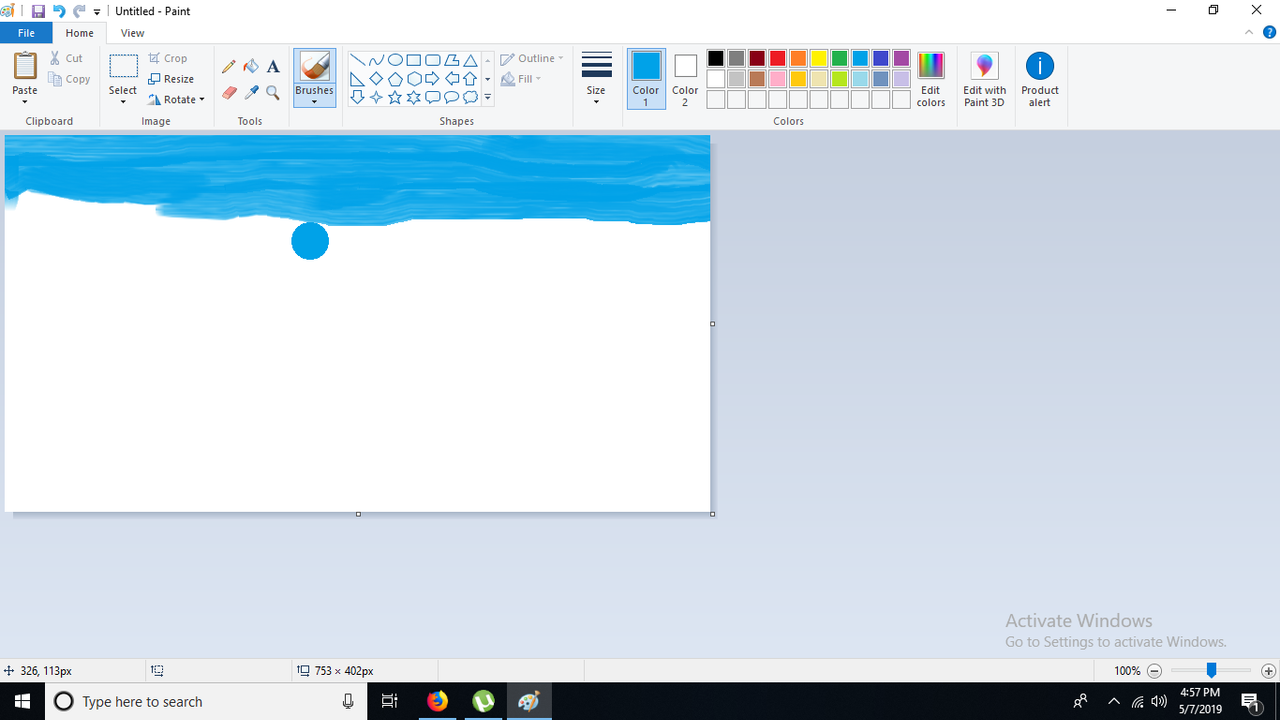
Task: Open Edit with Paint 3D
Action: (x=984, y=79)
